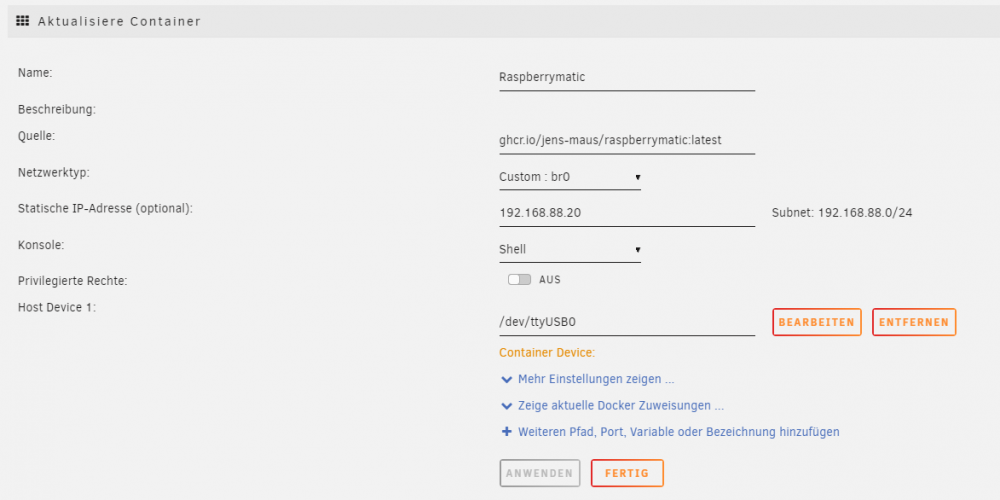Focus the Name field containing Raspberrymatic

point(627,78)
